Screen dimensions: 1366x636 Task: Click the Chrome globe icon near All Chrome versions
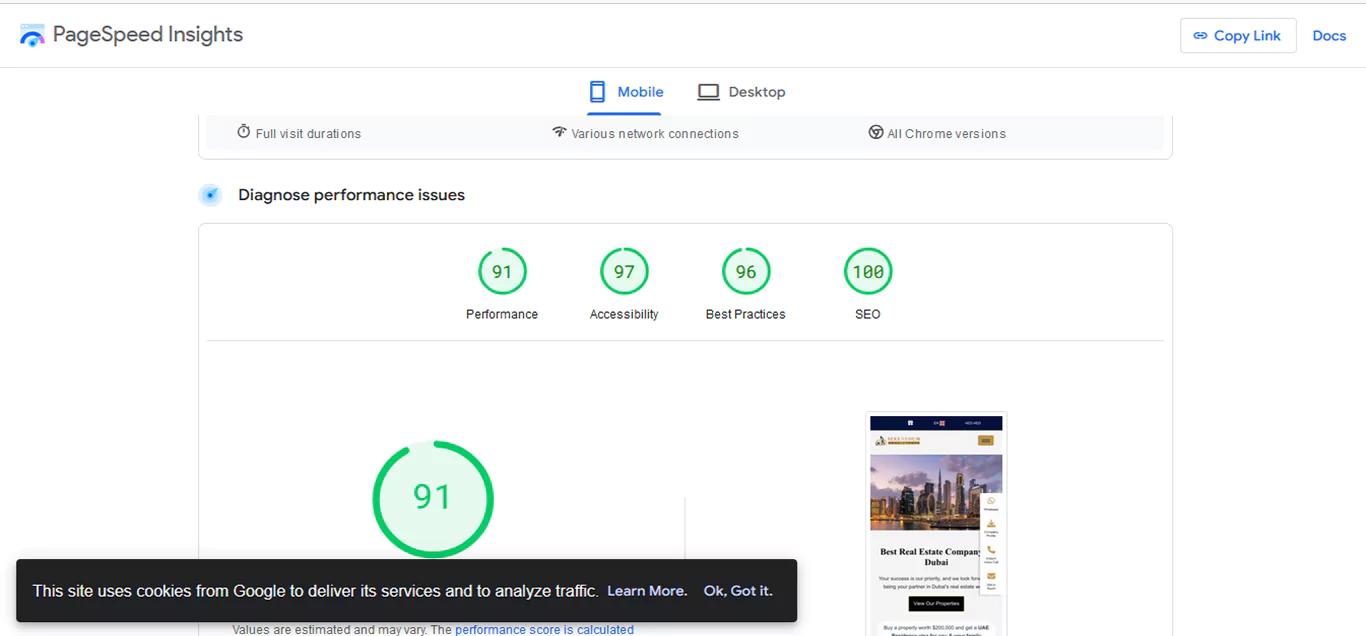tap(876, 131)
